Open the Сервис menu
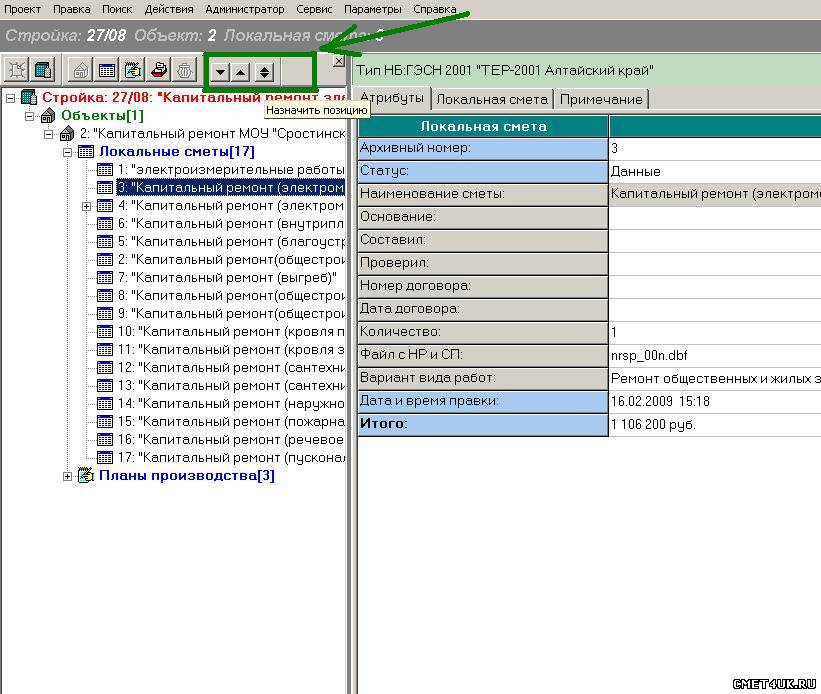Image resolution: width=821 pixels, height=694 pixels. coord(315,9)
